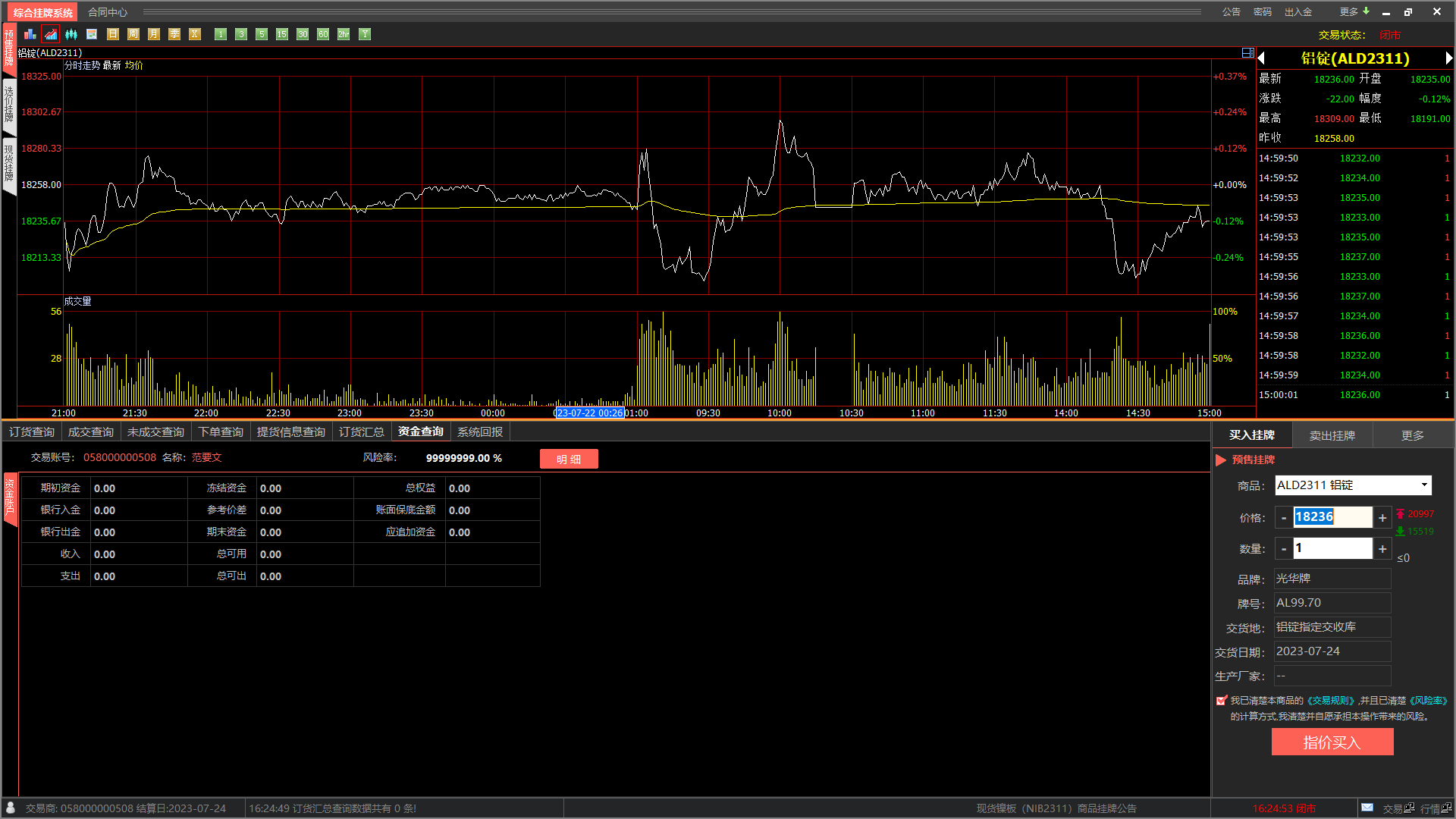Select the quarterly (季) period icon

[x=174, y=34]
